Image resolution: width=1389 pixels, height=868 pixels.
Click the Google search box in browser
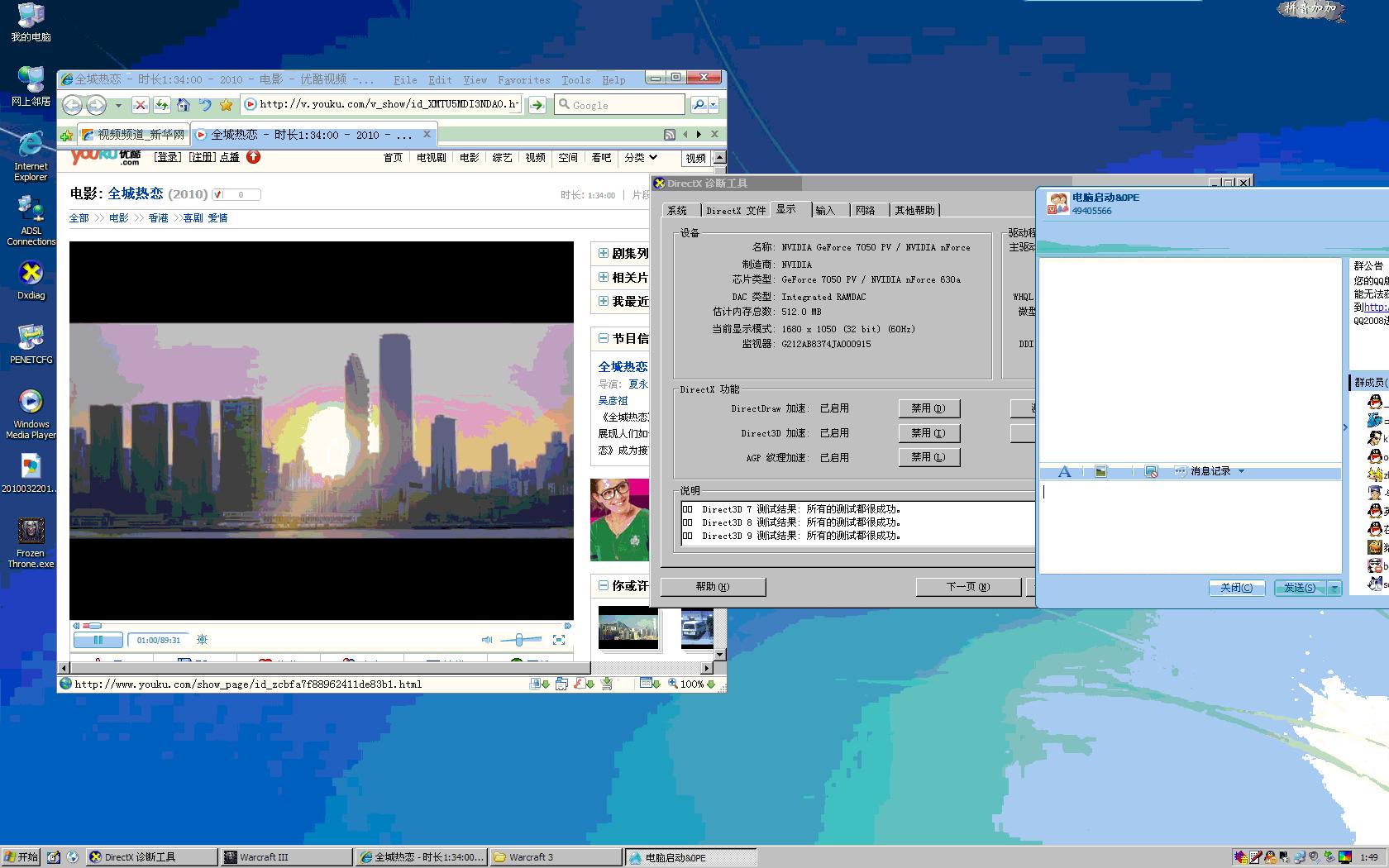(x=620, y=105)
